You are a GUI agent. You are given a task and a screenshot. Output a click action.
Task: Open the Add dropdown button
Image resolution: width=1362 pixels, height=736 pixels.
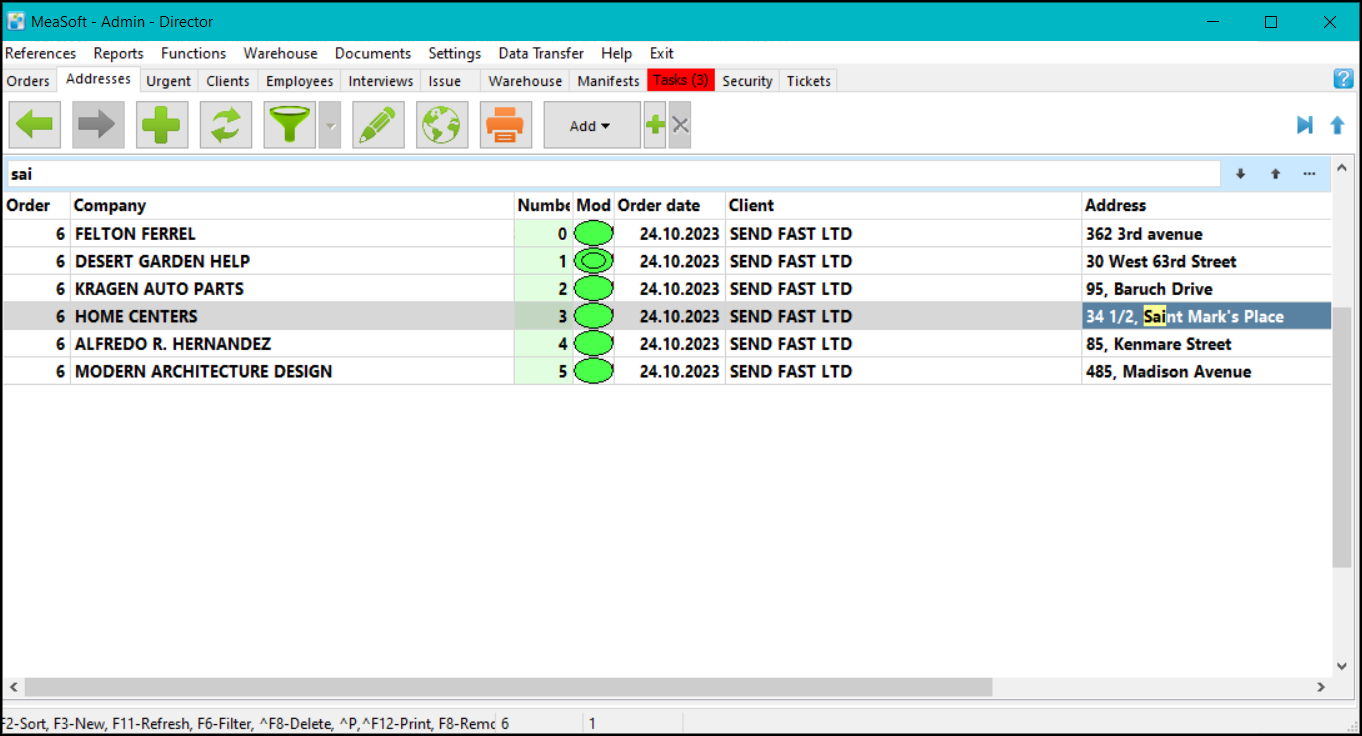(591, 126)
